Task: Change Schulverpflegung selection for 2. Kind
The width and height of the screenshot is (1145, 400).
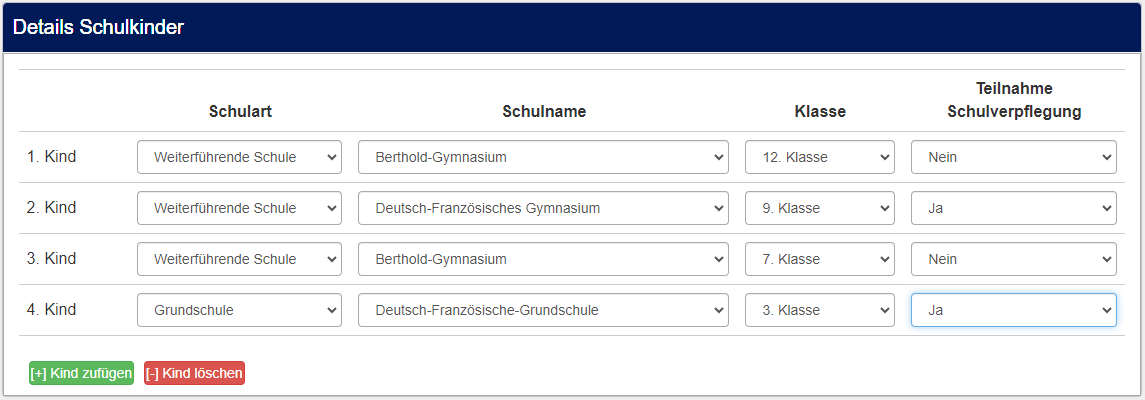Action: click(1013, 208)
